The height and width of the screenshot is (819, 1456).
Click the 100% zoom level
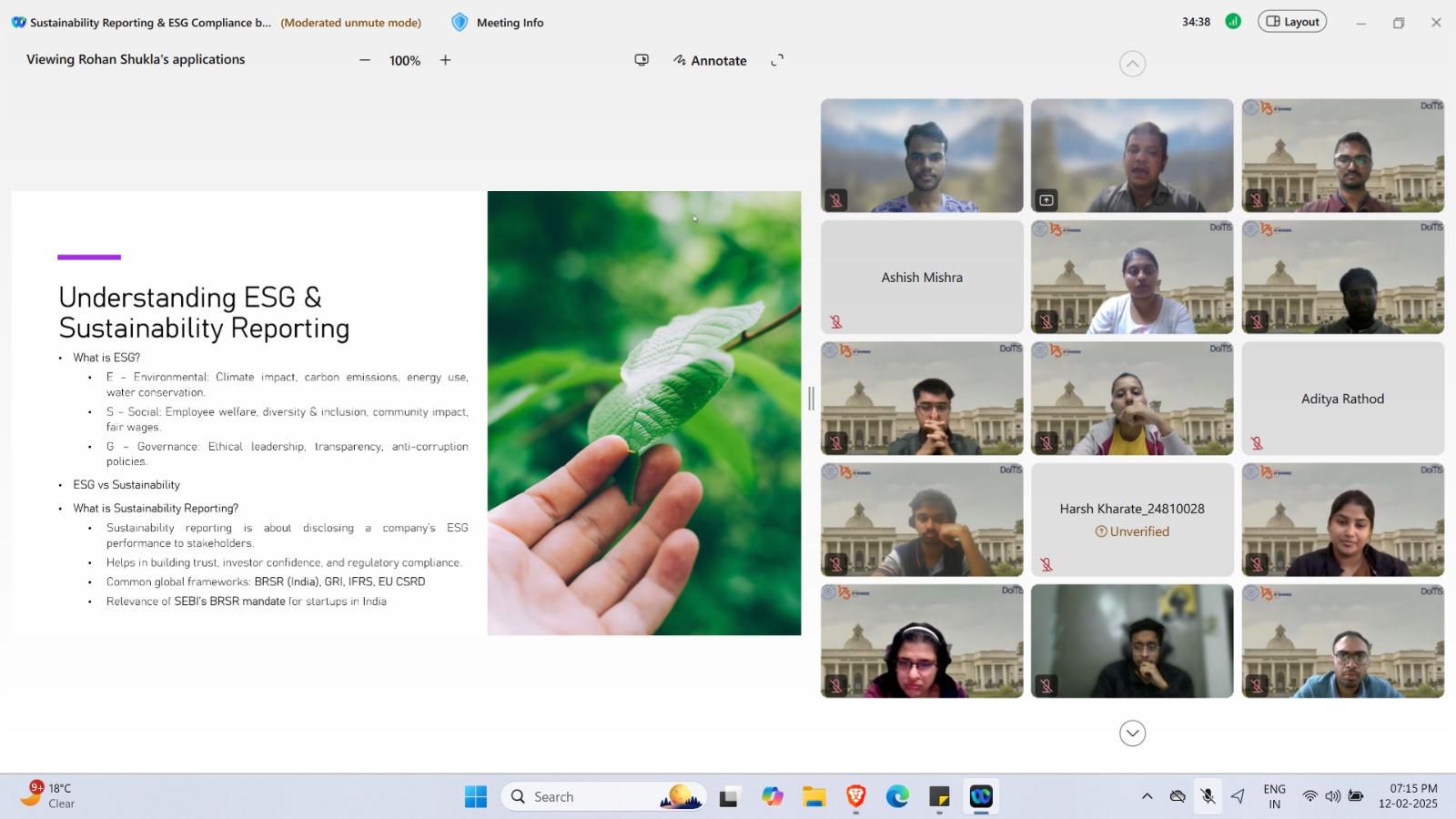pyautogui.click(x=405, y=61)
